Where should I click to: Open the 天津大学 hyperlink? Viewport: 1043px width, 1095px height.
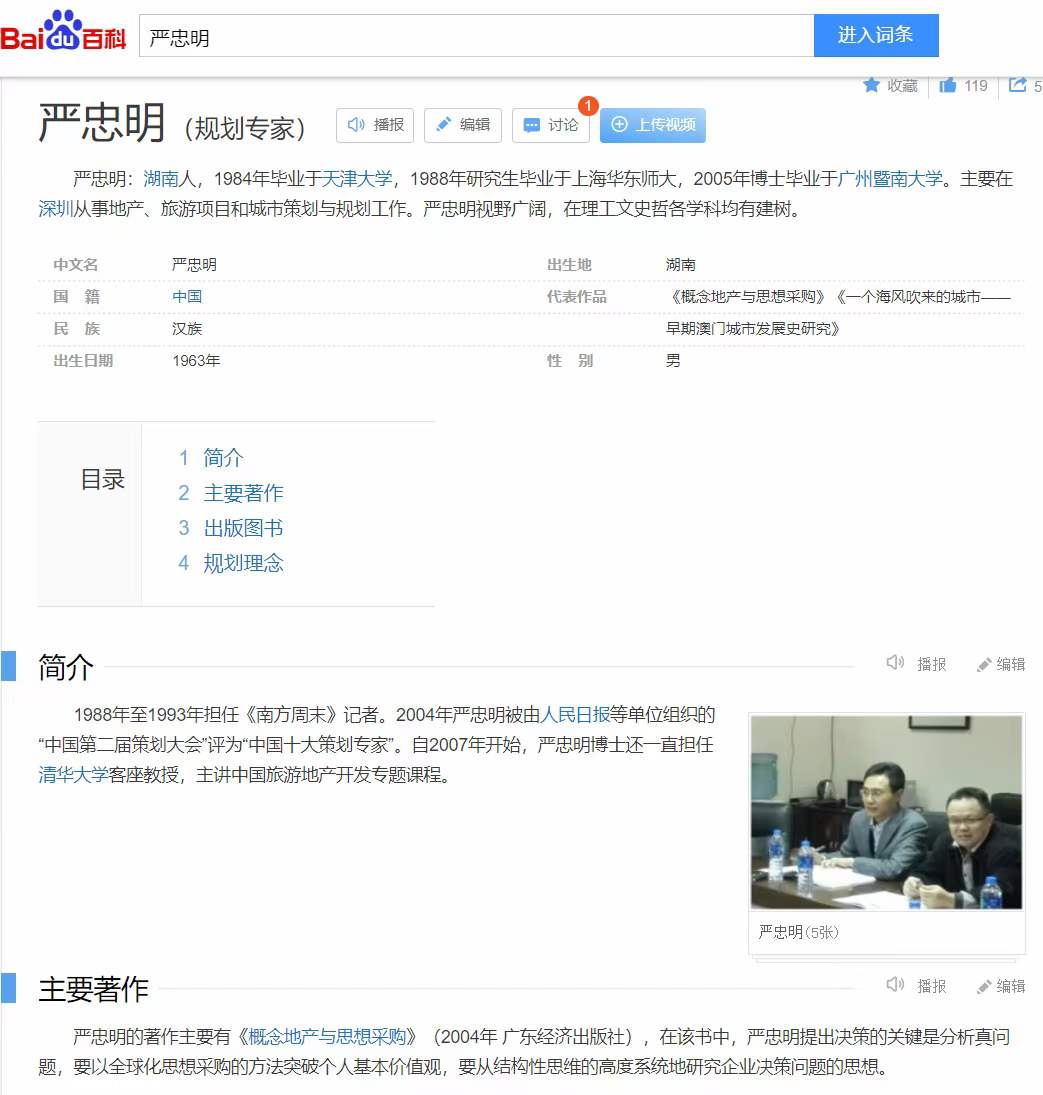357,179
